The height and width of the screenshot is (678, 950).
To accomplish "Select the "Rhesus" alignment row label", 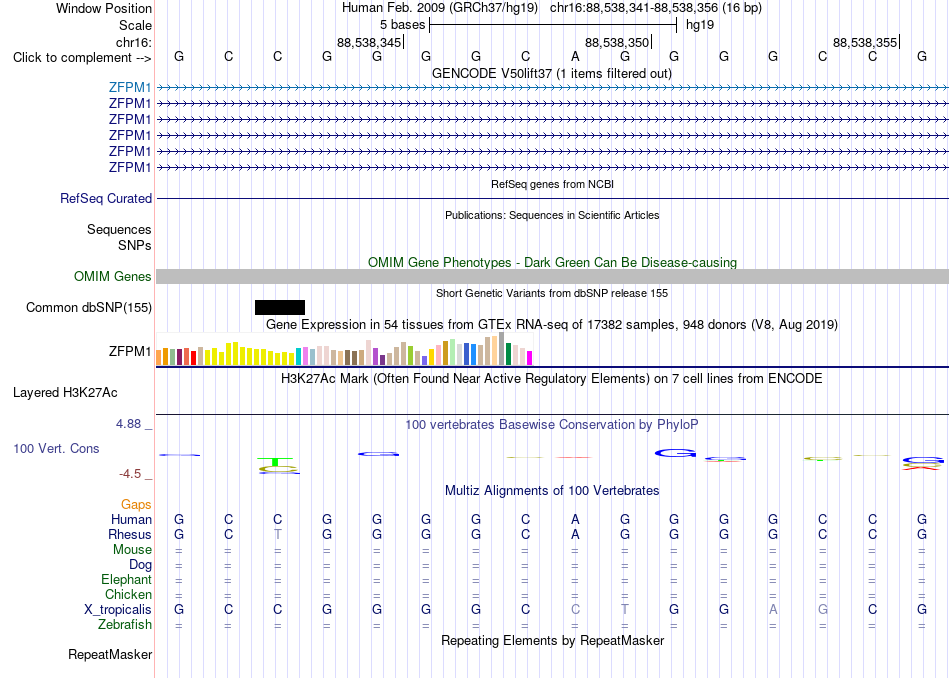I will click(130, 534).
